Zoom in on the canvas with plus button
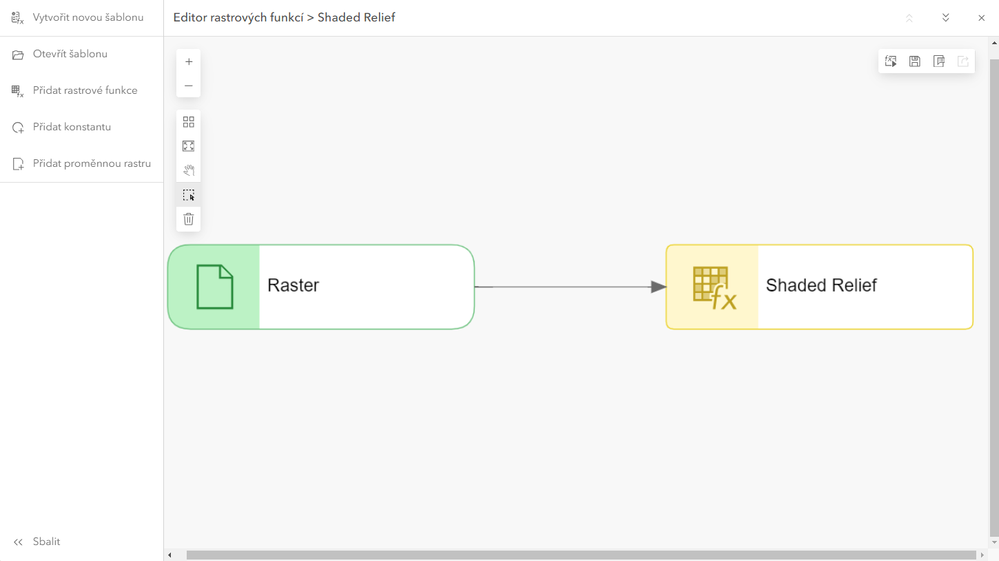 point(188,62)
